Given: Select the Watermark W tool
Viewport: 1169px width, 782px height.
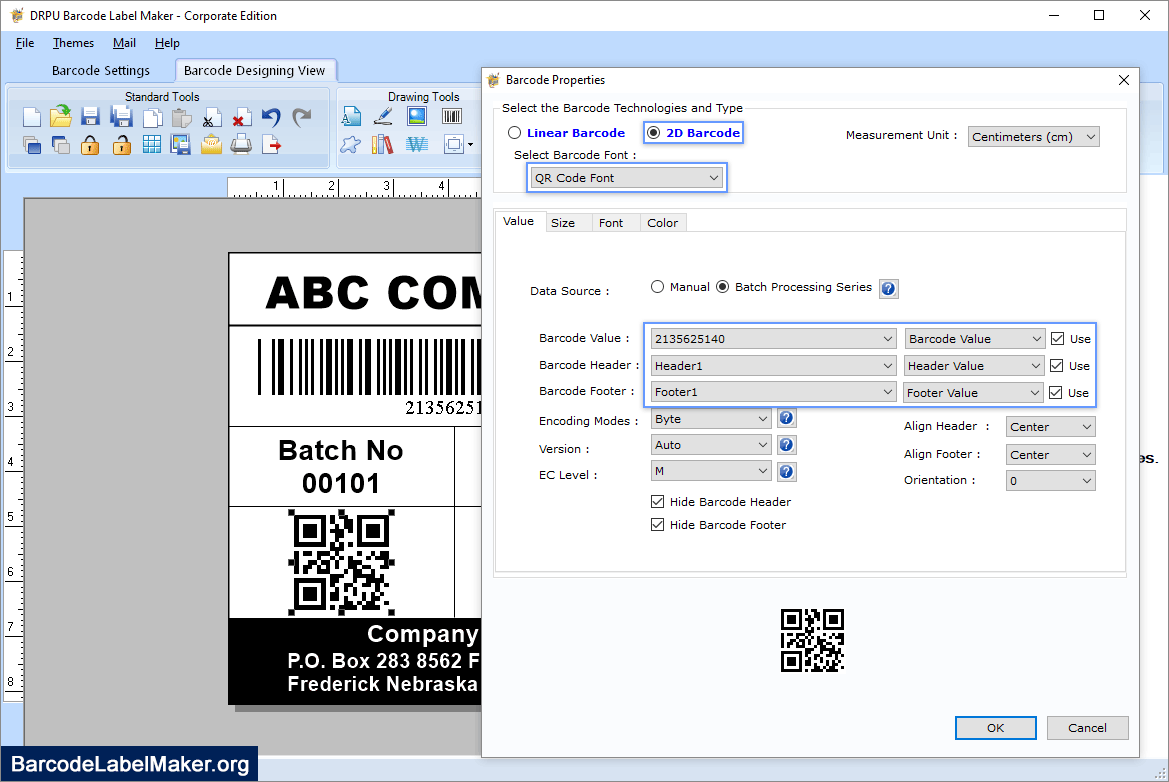Looking at the screenshot, I should point(417,145).
